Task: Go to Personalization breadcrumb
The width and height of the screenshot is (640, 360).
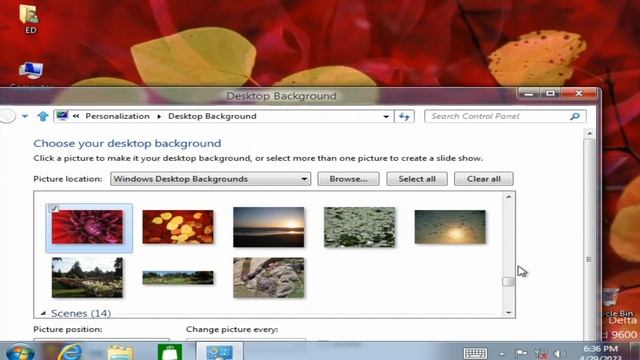Action: 117,116
